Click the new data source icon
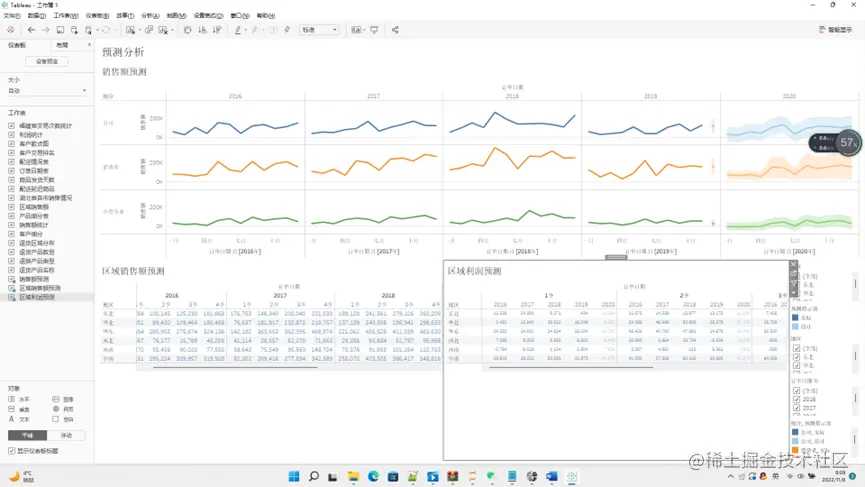Screen dimensions: 865x487 [74, 30]
